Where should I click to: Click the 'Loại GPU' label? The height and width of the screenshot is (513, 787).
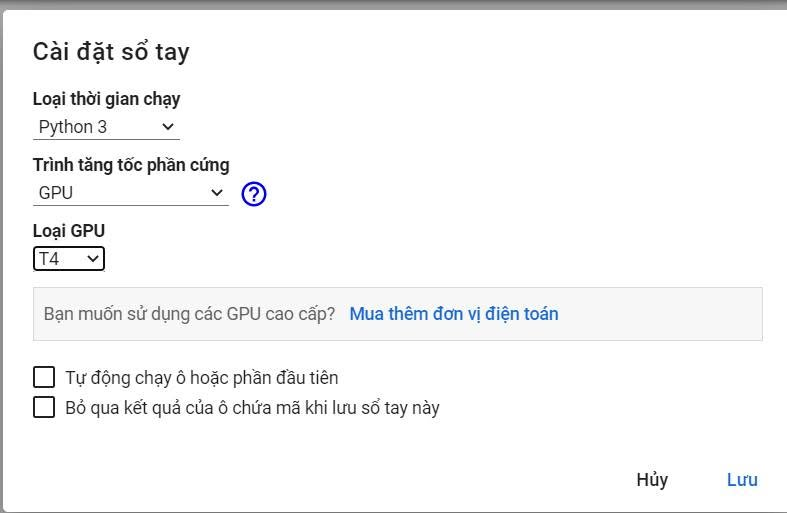point(69,231)
